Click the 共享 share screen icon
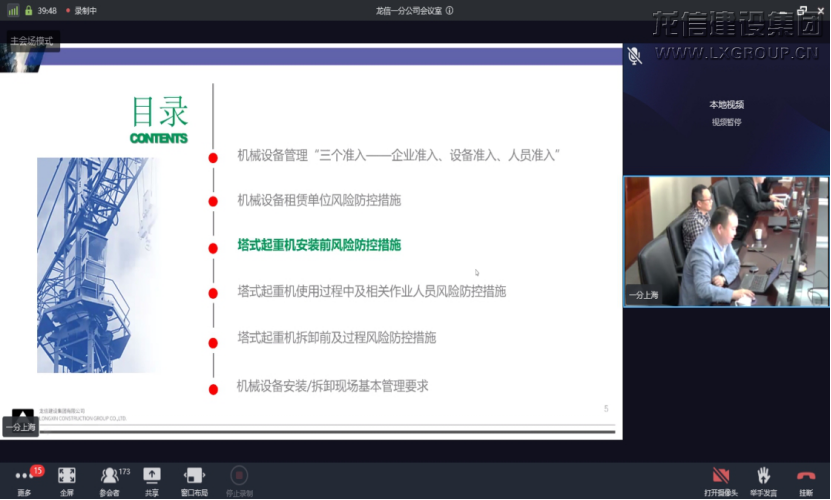831x500 pixels. coord(152,476)
